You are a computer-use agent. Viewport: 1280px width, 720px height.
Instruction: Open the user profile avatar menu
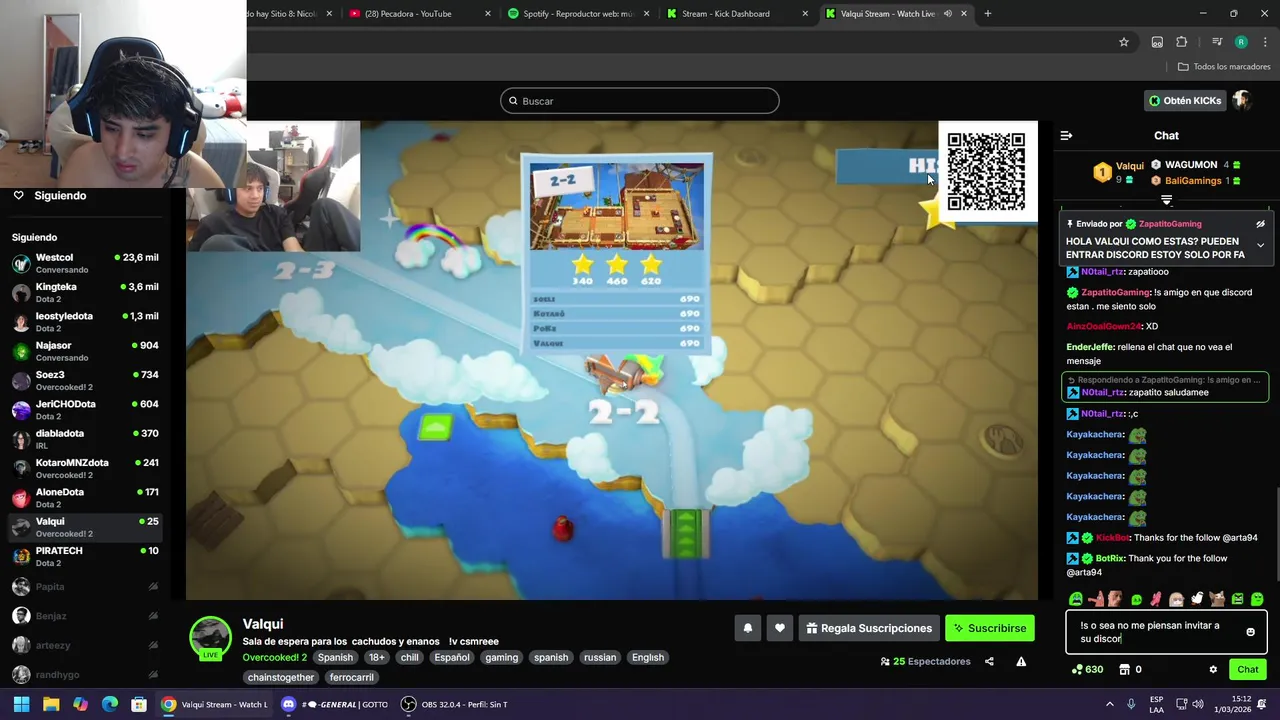point(1242,101)
